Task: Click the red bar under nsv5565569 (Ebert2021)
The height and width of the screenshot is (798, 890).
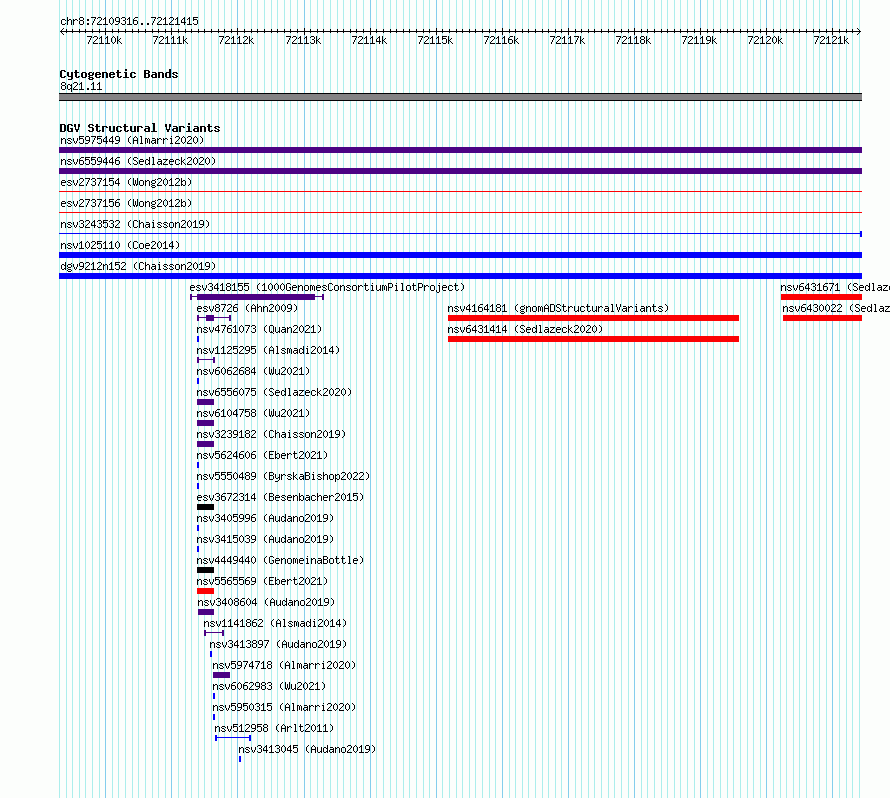Action: click(205, 591)
